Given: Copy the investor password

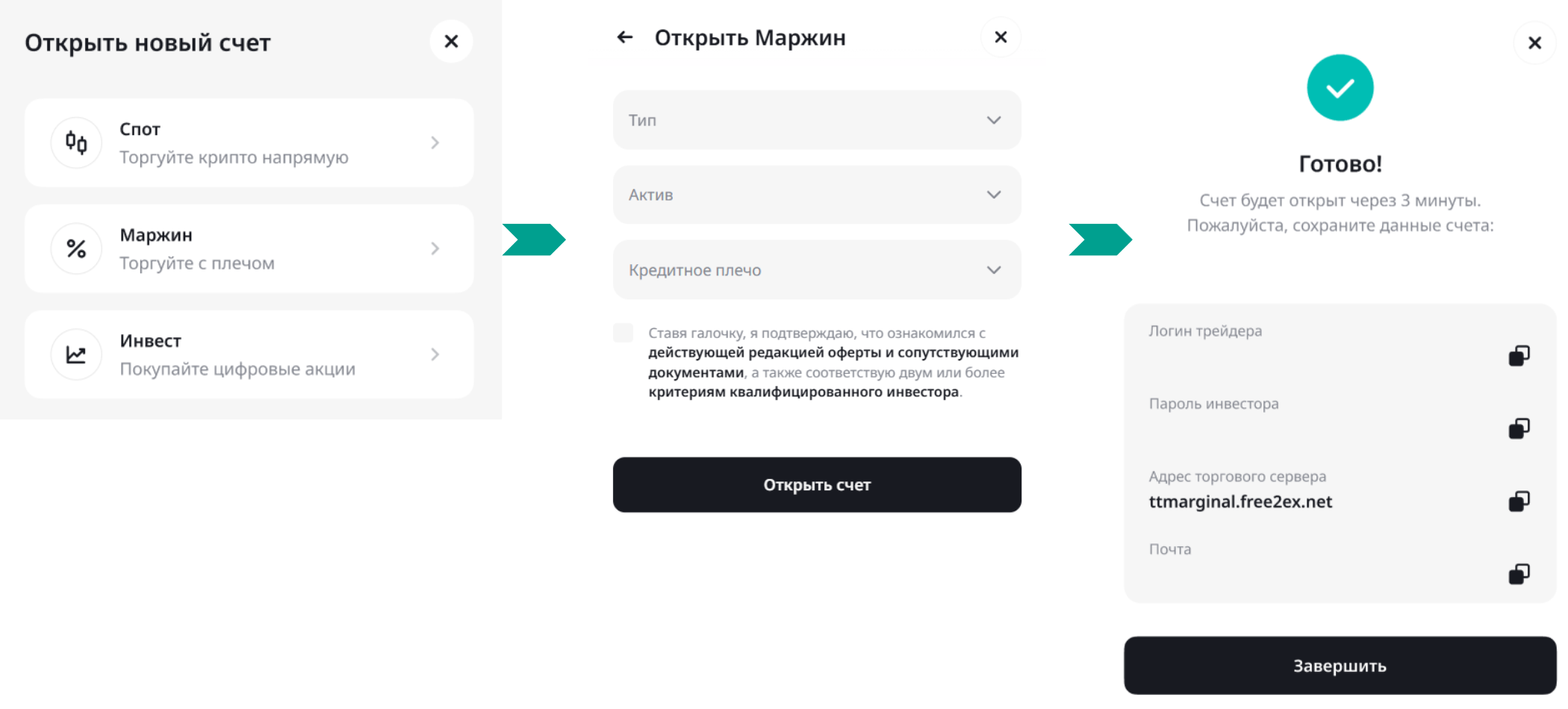Looking at the screenshot, I should (1519, 428).
